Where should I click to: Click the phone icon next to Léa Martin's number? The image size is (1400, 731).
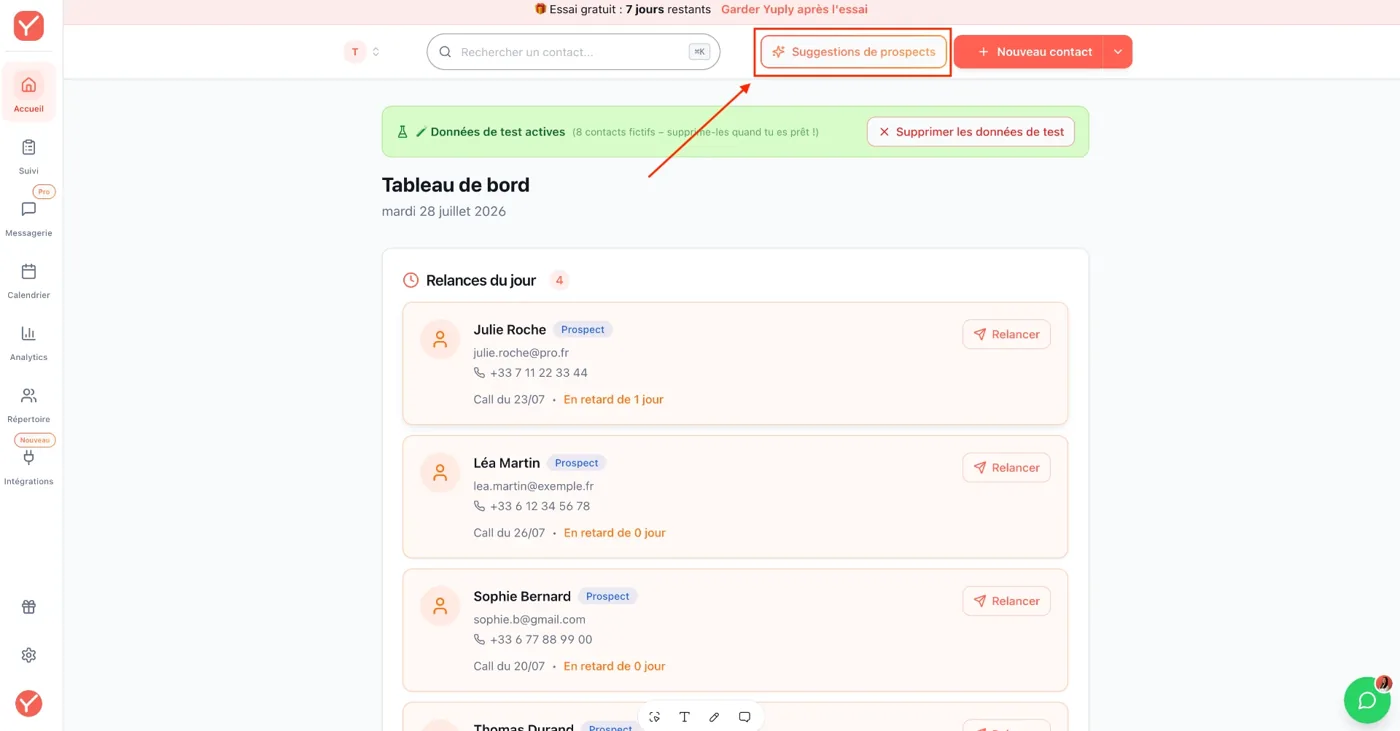coord(479,506)
